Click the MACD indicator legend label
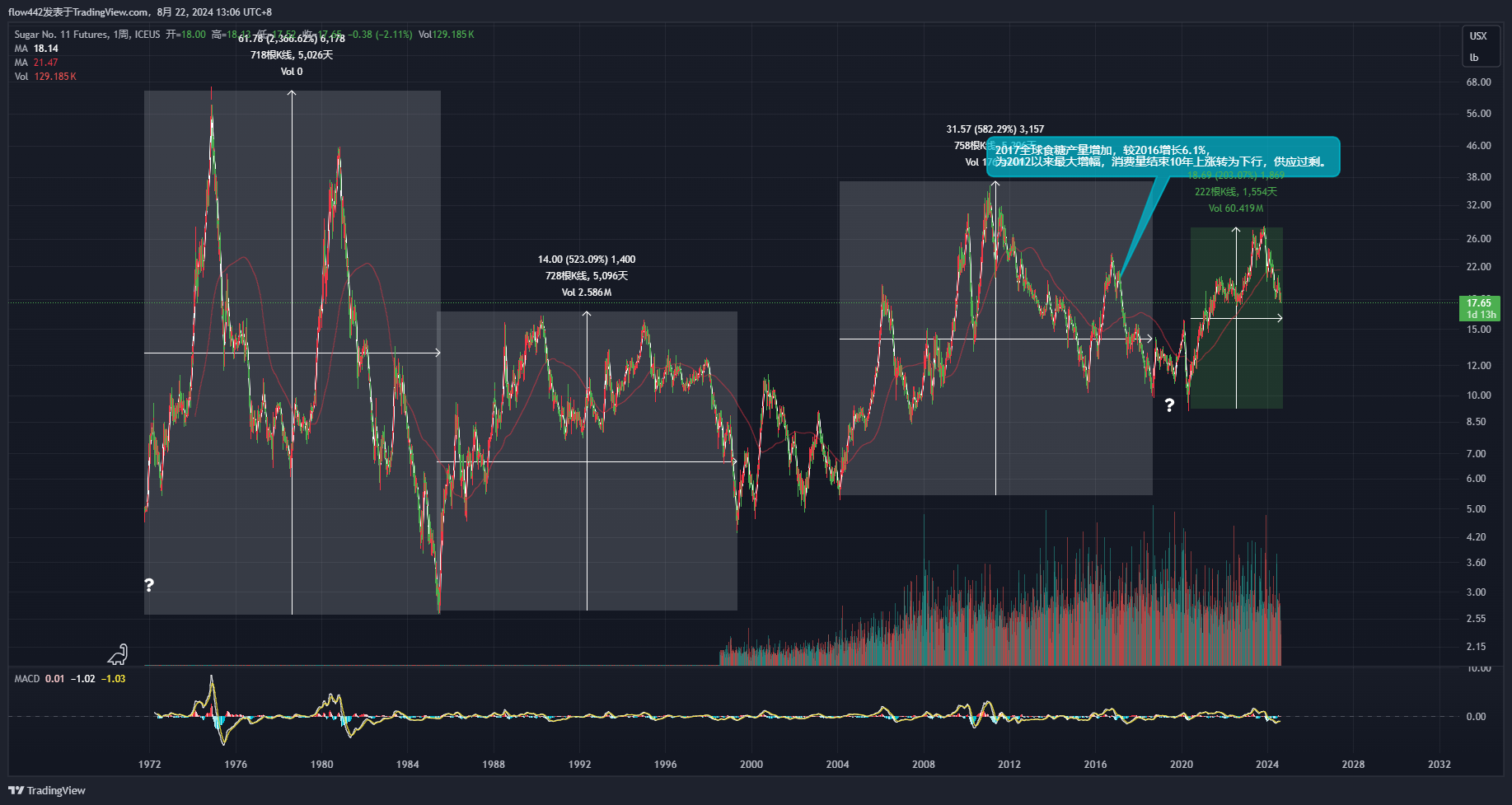This screenshot has height=805, width=1512. pos(27,679)
